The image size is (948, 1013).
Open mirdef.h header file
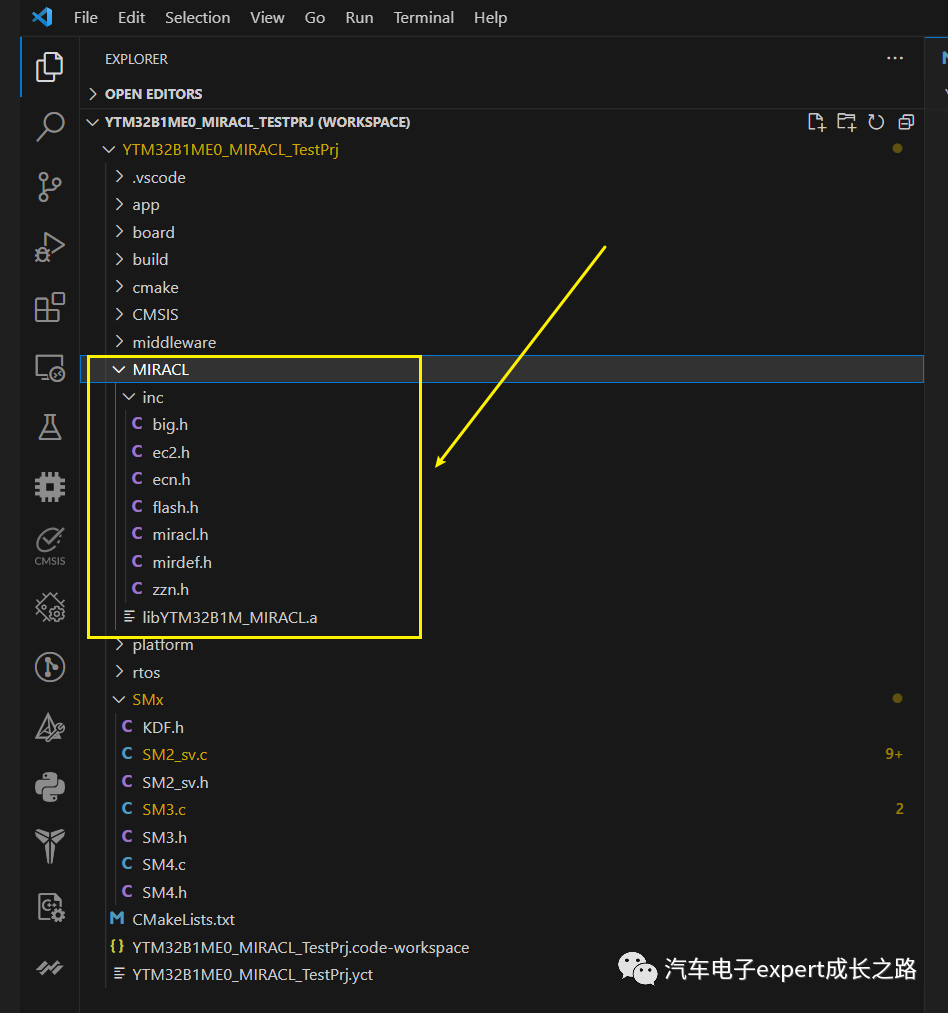501,562
